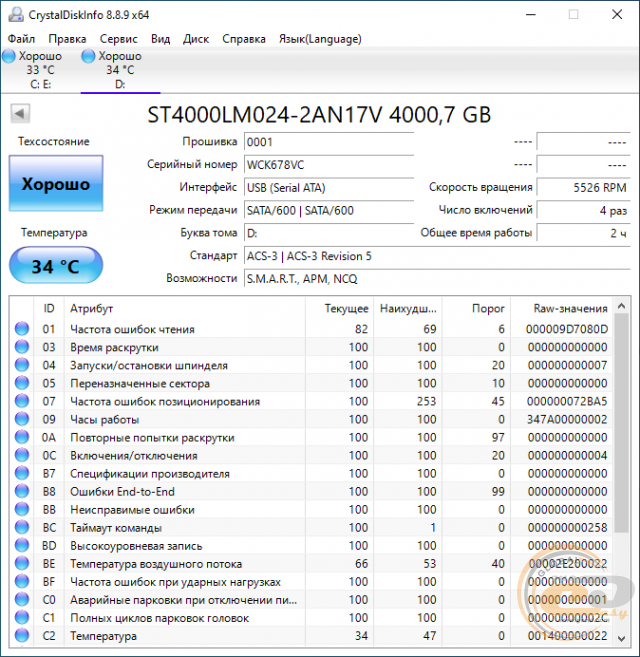This screenshot has width=640, height=657.
Task: Select row Переназначенные сектора
Action: (x=311, y=383)
